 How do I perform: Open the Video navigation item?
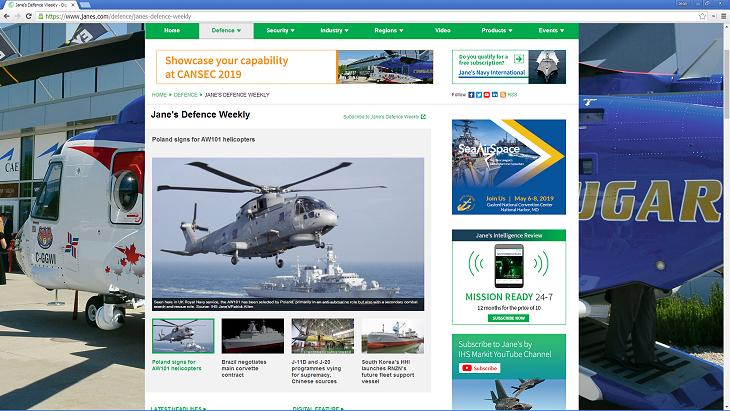442,30
